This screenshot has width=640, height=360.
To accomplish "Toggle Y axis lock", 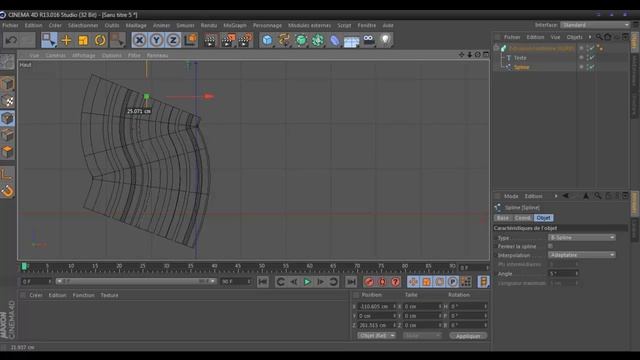I will pyautogui.click(x=156, y=40).
